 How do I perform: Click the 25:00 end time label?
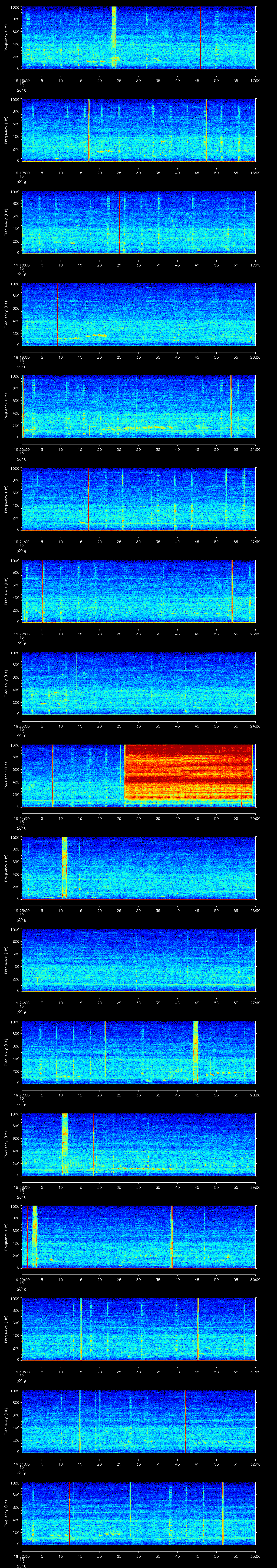pyautogui.click(x=255, y=818)
